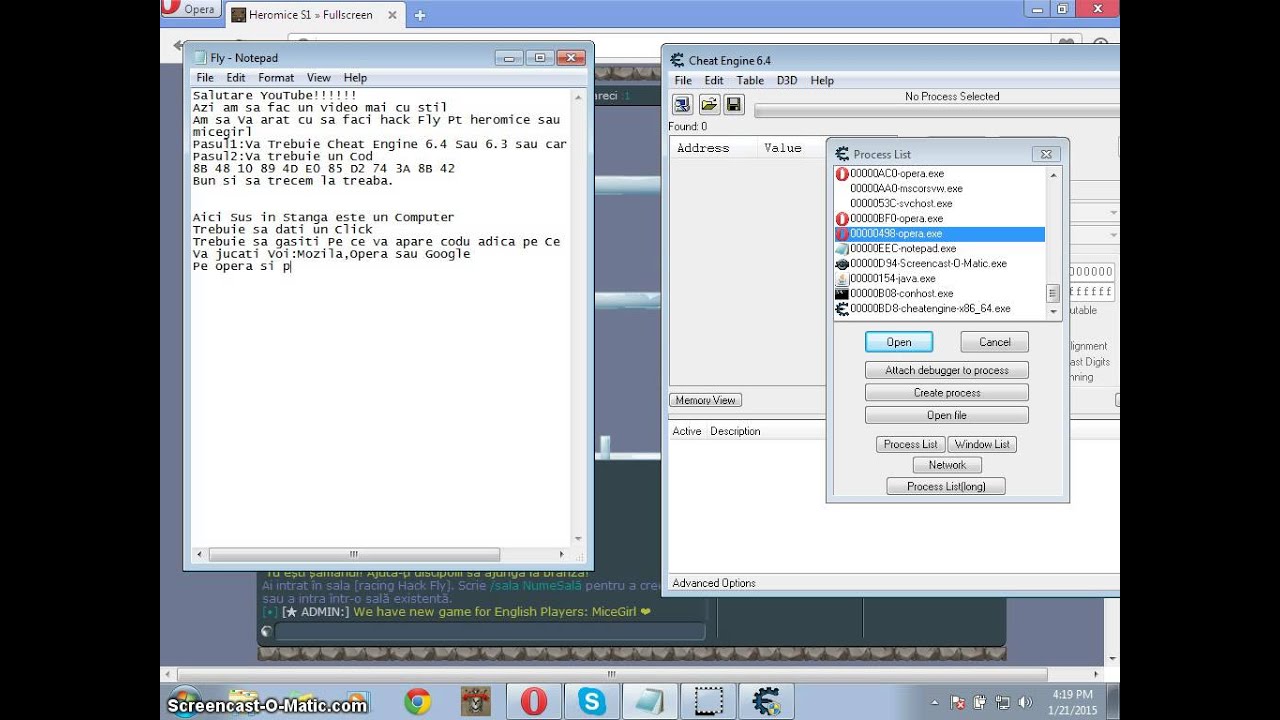This screenshot has width=1280, height=720.
Task: Open the Help menu in Notepad
Action: point(355,78)
